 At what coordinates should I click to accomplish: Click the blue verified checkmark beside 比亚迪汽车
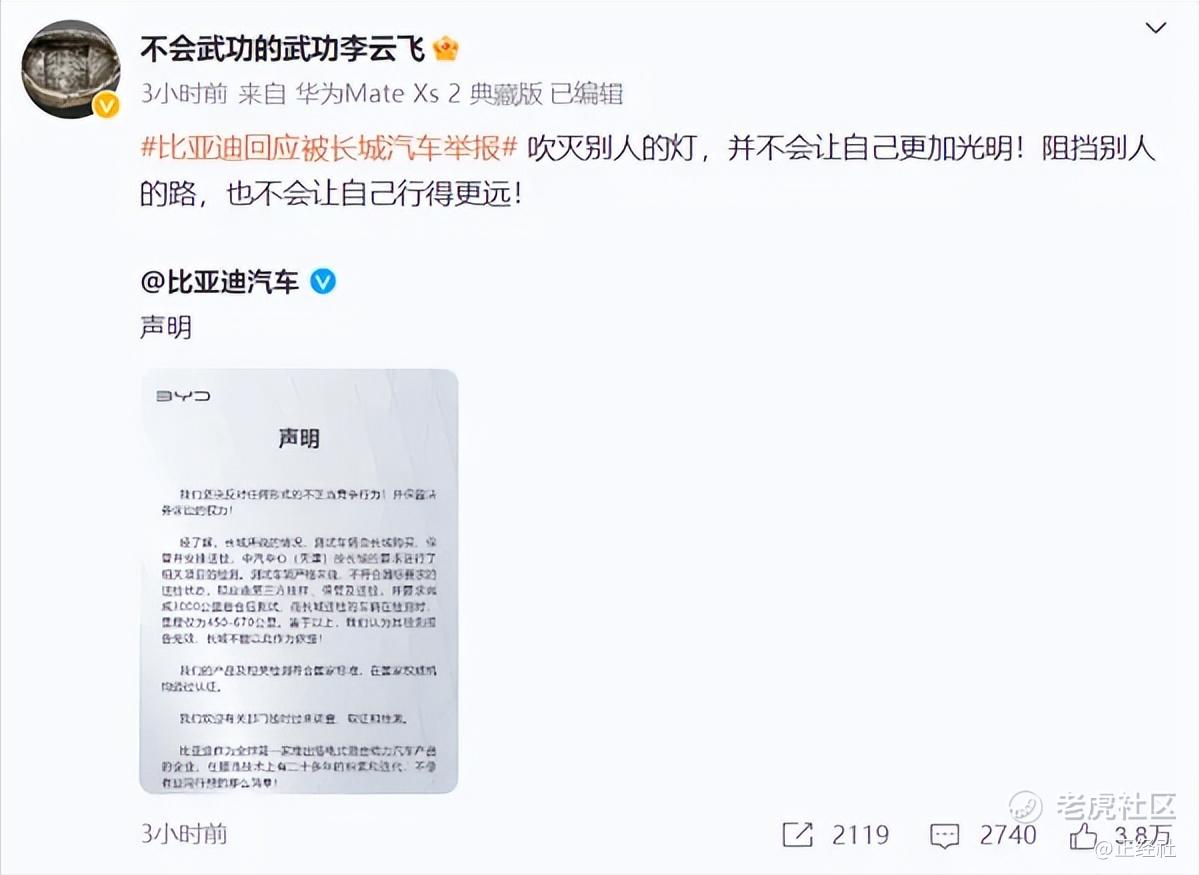click(x=323, y=282)
